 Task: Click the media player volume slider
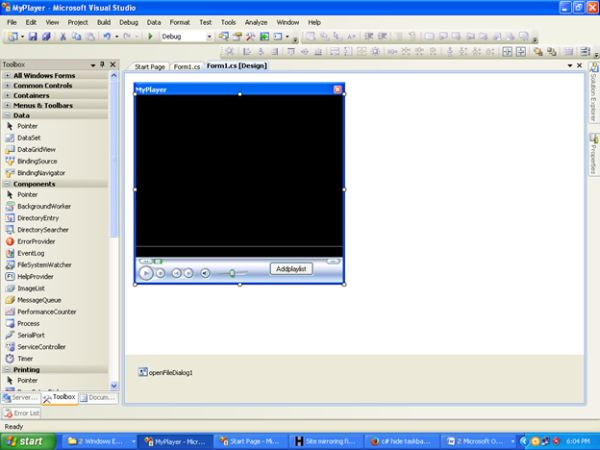(x=232, y=273)
